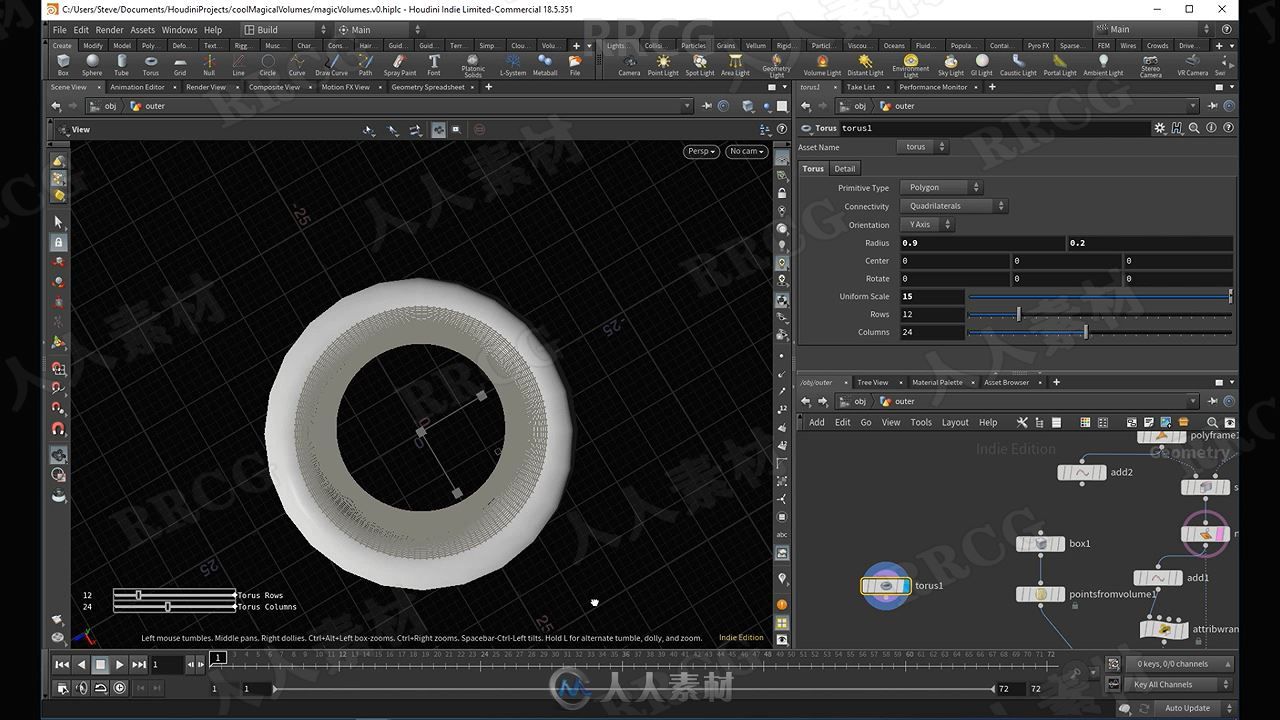The height and width of the screenshot is (720, 1280).
Task: Select the Font shelf tool
Action: pos(434,65)
